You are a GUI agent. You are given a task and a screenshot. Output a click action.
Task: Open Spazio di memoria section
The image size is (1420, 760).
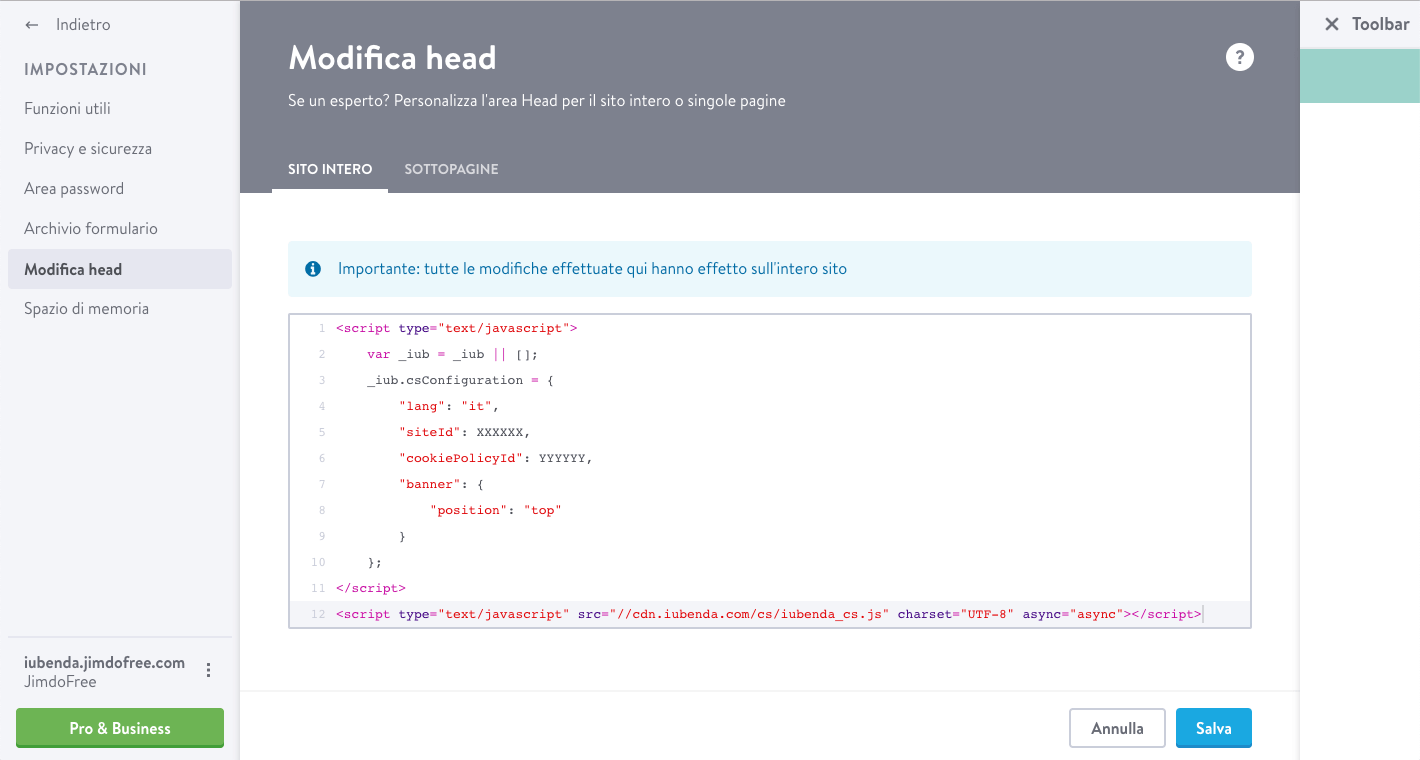(x=86, y=309)
